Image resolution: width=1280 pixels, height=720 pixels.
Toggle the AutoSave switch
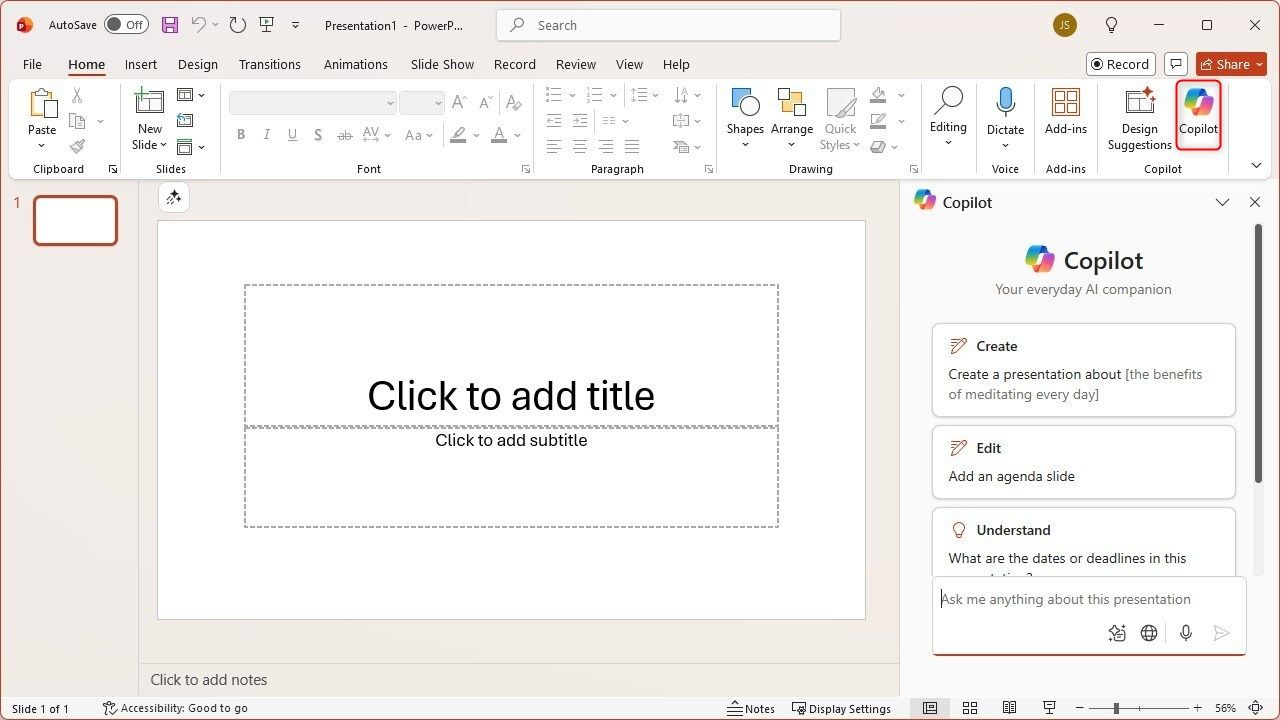pos(126,25)
